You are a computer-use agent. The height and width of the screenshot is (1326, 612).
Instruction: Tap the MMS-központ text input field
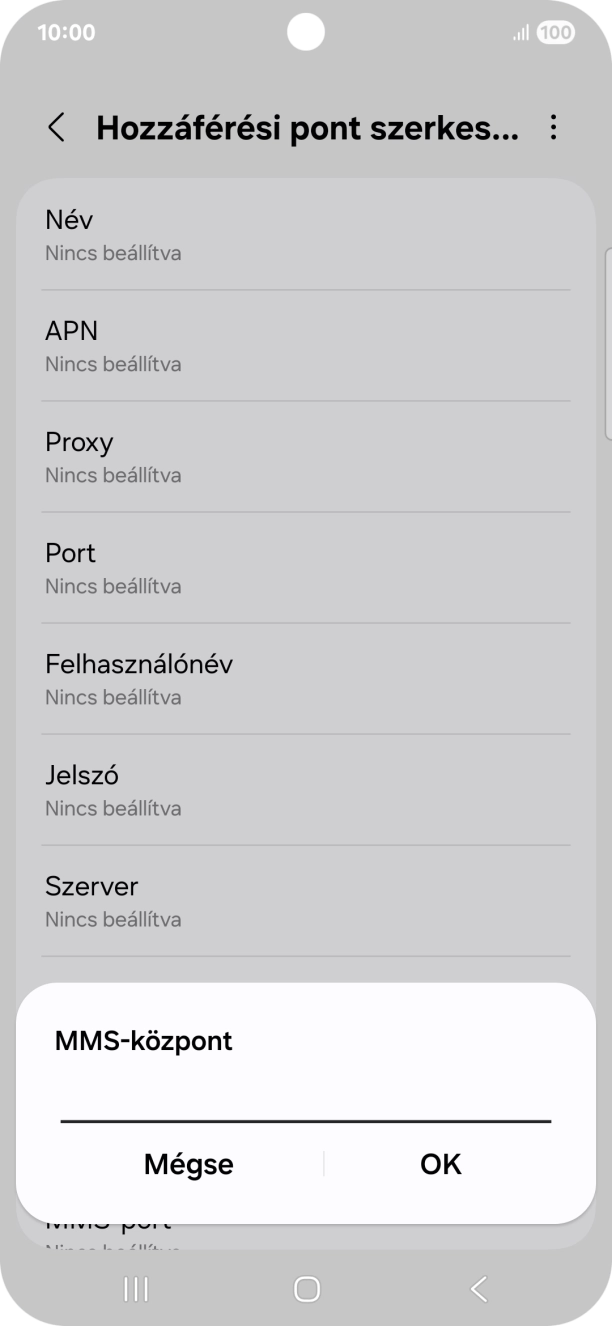tap(306, 1110)
